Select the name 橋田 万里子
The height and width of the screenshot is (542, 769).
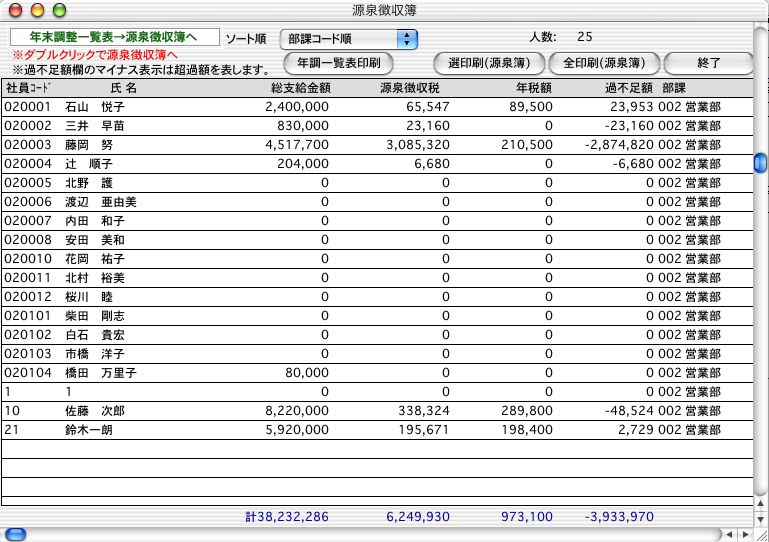(101, 373)
